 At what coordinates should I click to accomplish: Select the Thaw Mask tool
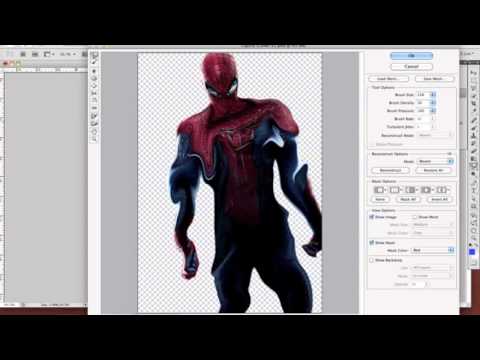click(x=95, y=123)
